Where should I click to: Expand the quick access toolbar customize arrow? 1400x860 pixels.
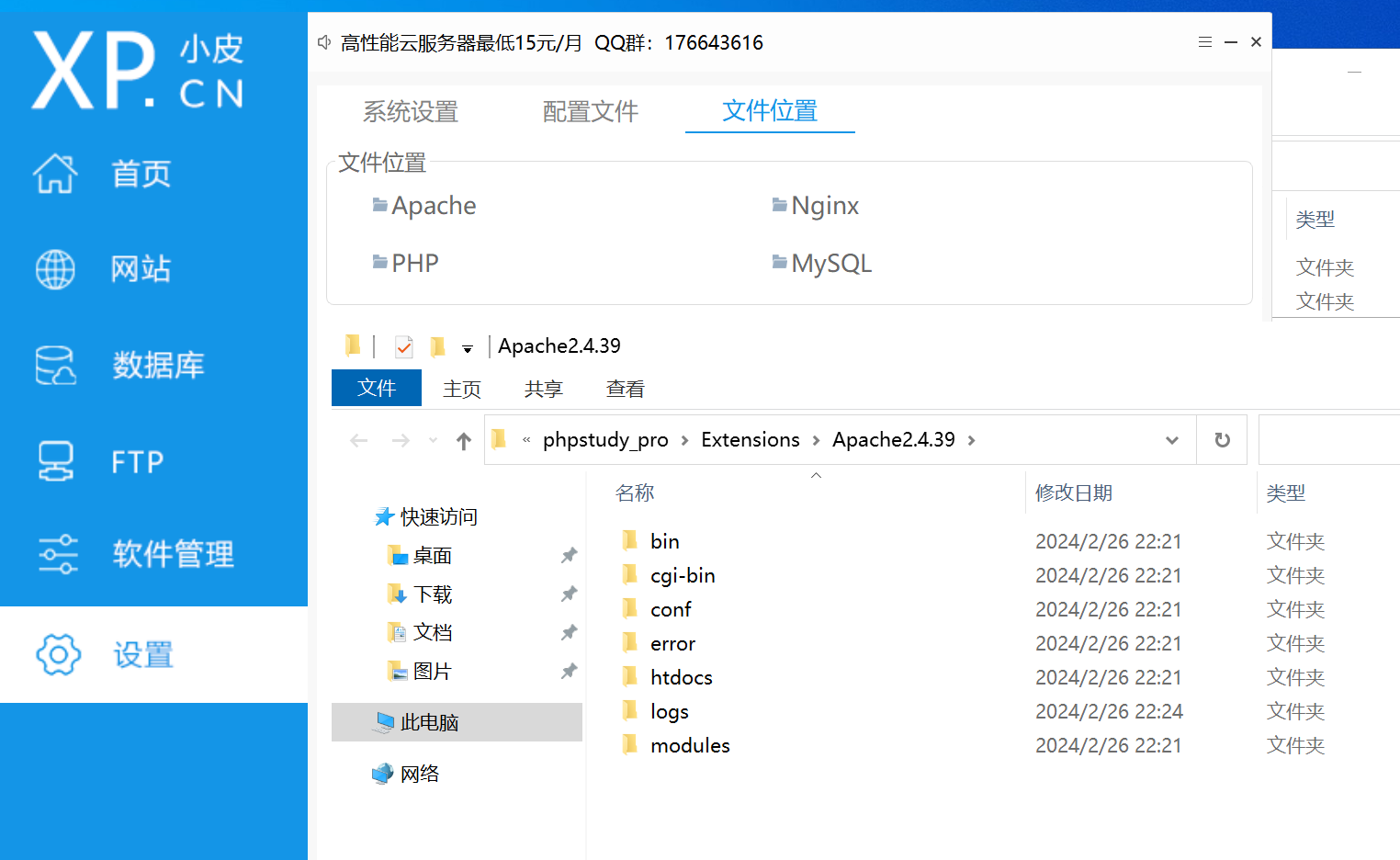[468, 348]
